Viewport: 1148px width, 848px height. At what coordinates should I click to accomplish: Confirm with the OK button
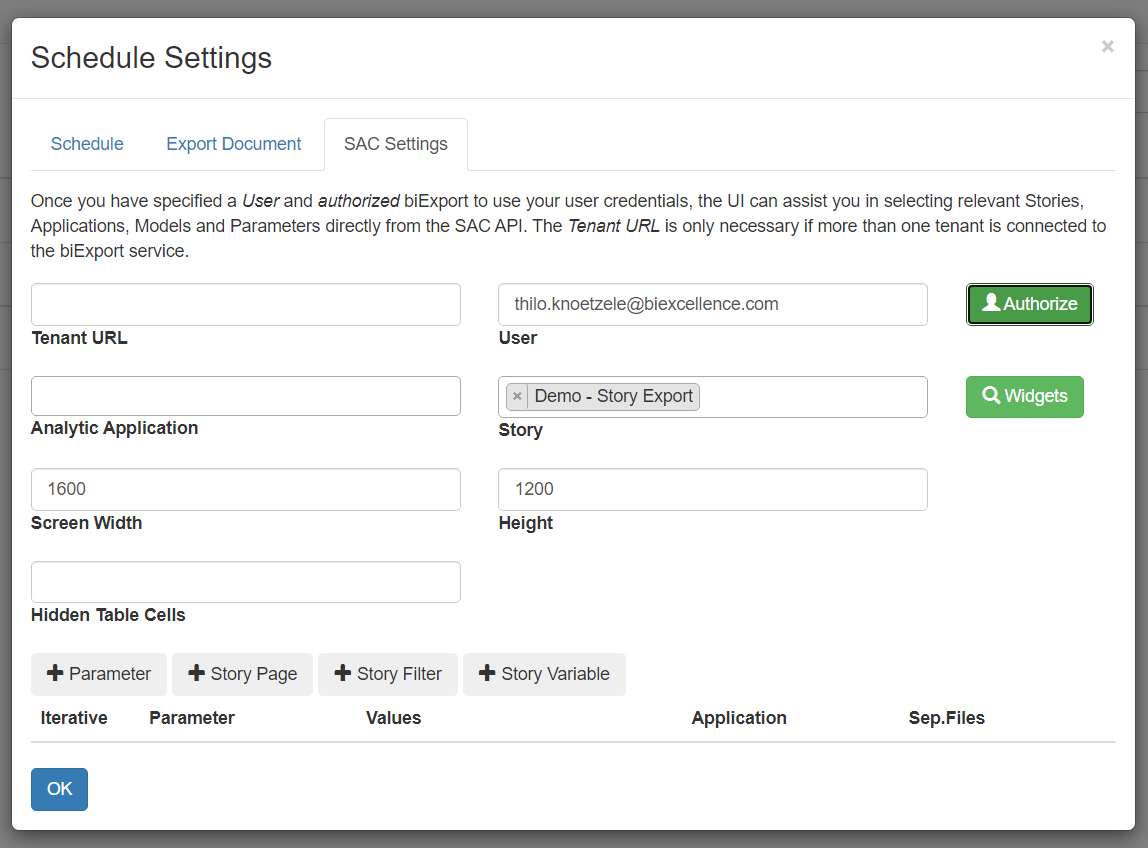click(59, 789)
